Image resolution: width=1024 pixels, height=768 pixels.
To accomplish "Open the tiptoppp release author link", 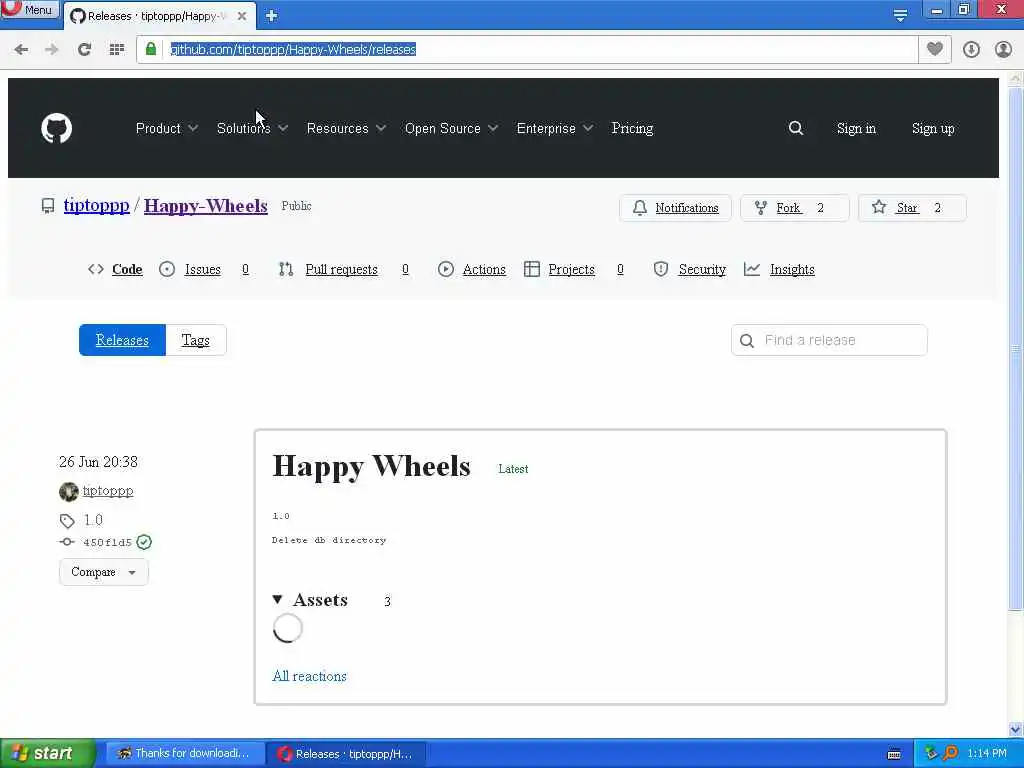I will (x=108, y=490).
